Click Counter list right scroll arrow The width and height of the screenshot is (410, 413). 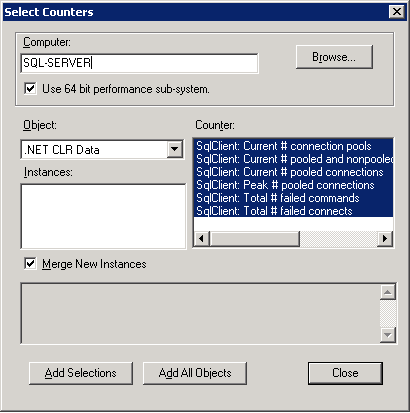(x=385, y=239)
